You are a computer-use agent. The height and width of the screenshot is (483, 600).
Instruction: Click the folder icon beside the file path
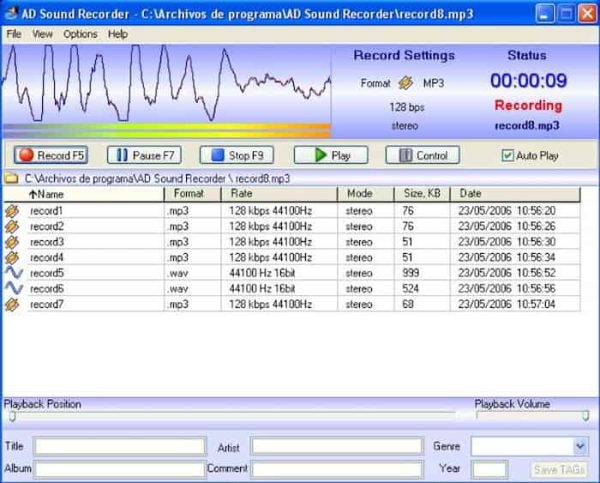pos(11,178)
